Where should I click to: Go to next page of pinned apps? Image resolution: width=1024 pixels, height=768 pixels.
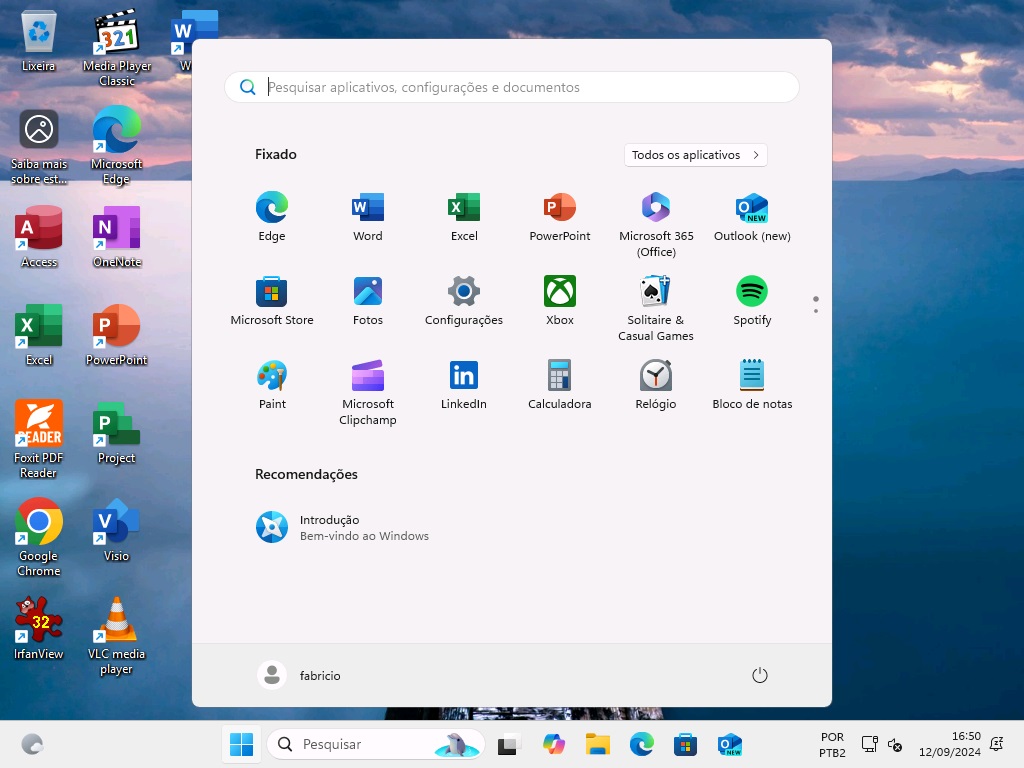[x=816, y=311]
